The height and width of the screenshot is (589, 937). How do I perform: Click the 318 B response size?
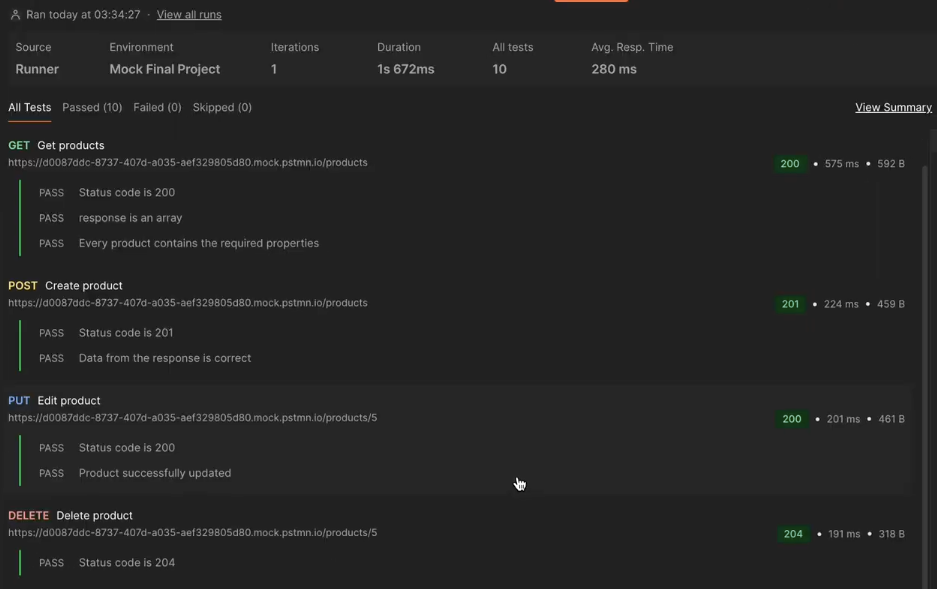(x=891, y=534)
